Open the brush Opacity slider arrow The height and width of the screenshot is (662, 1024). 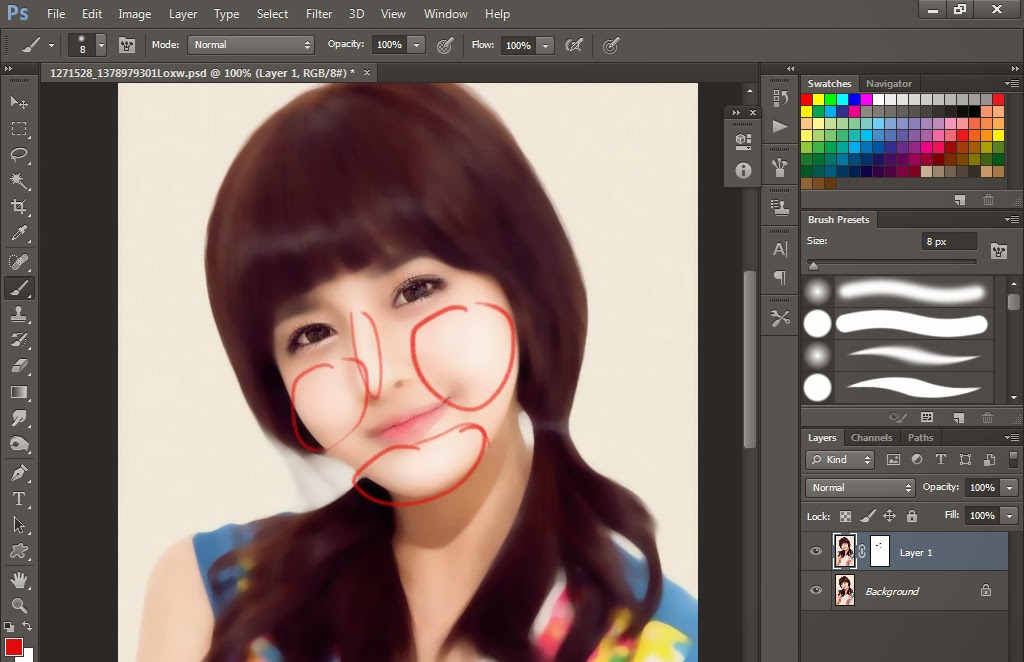tap(417, 45)
